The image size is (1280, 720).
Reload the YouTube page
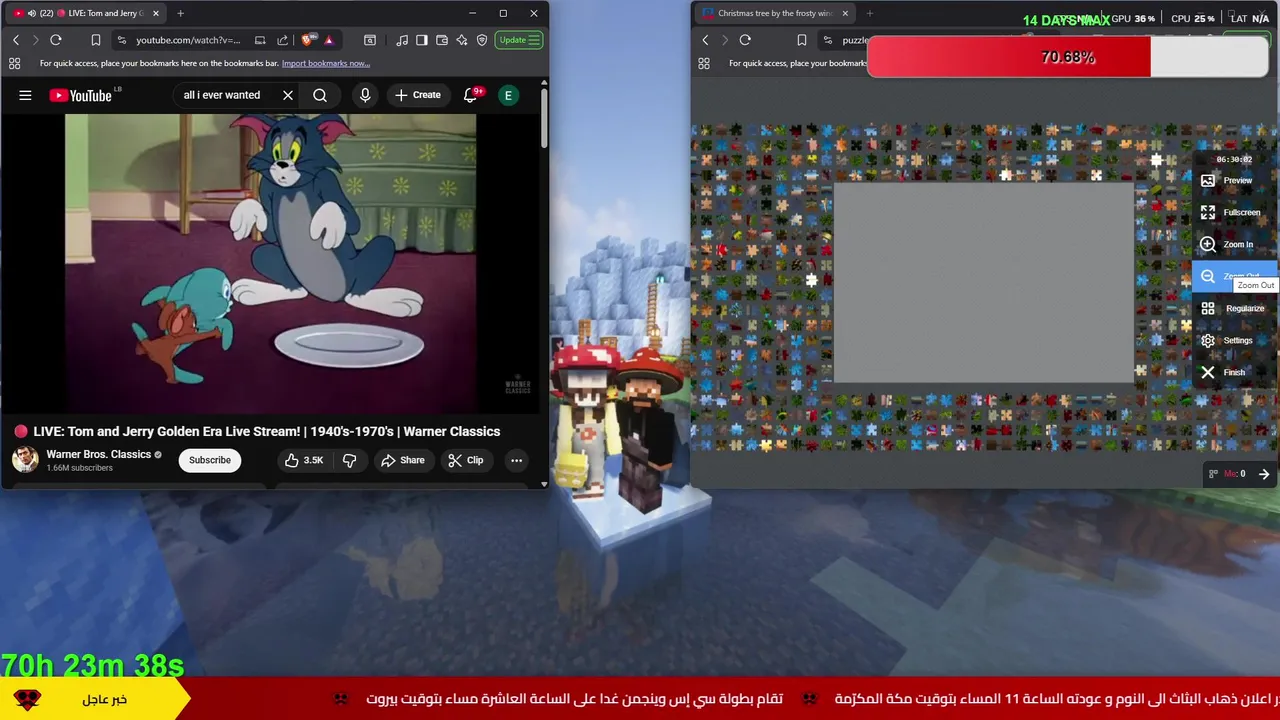click(56, 40)
